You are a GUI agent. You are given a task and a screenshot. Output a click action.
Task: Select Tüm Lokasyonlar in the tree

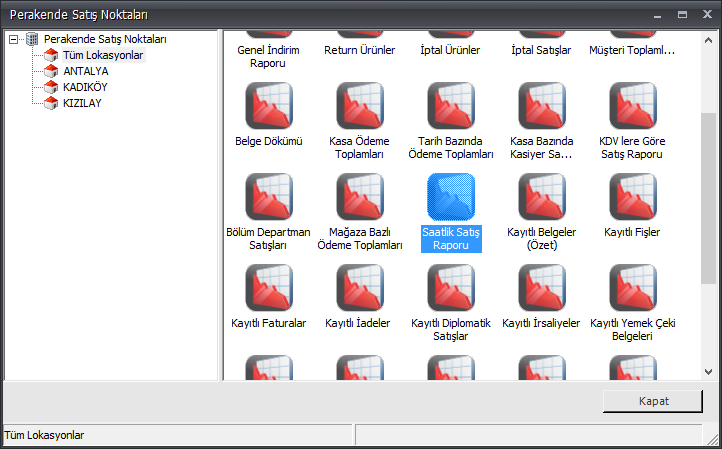[103, 55]
